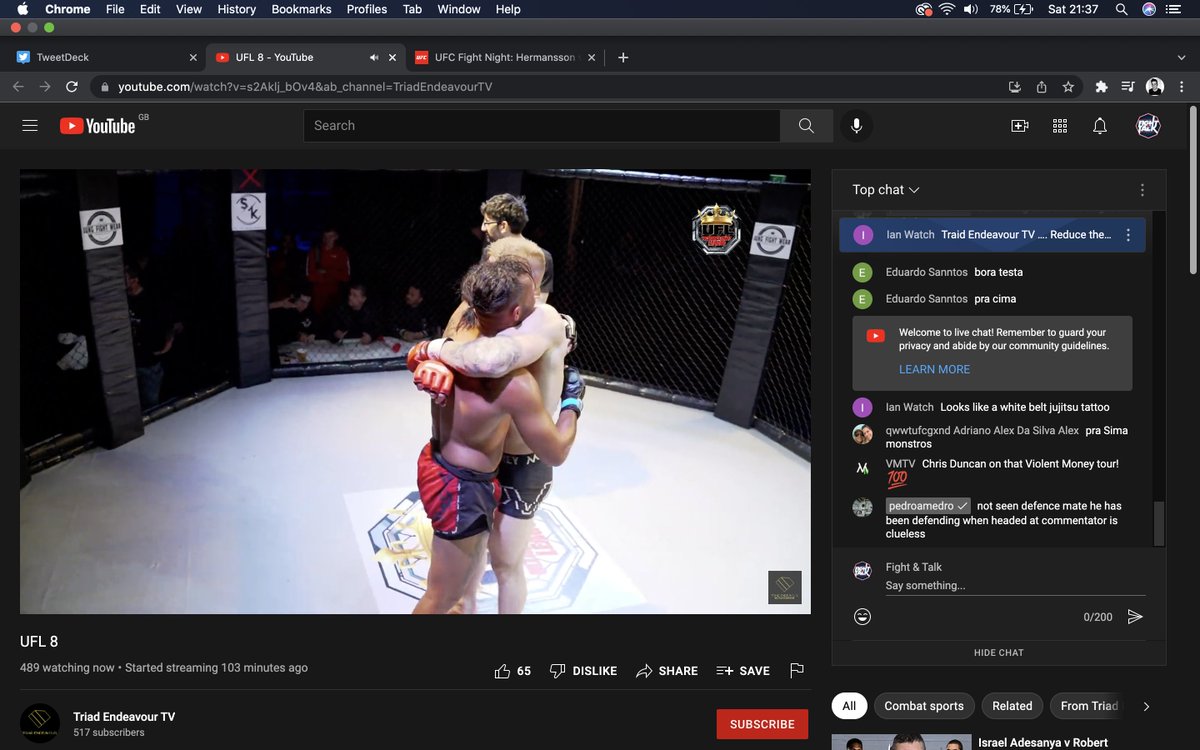Open the History menu
This screenshot has width=1200, height=750.
pyautogui.click(x=237, y=9)
